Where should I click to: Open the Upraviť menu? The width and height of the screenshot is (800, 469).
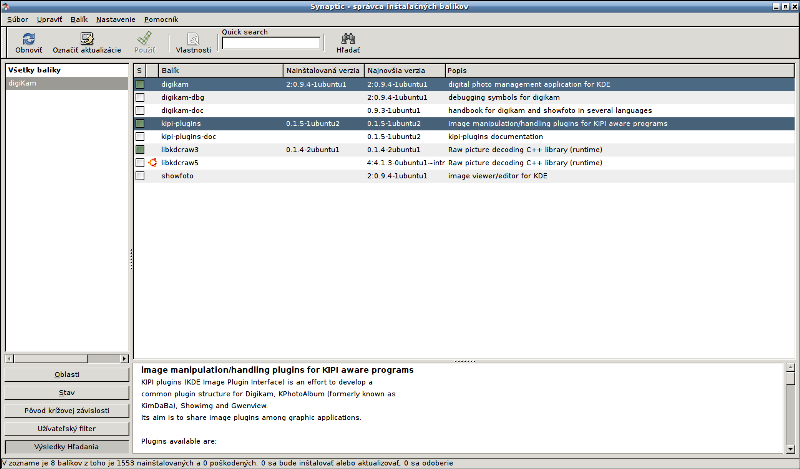49,19
